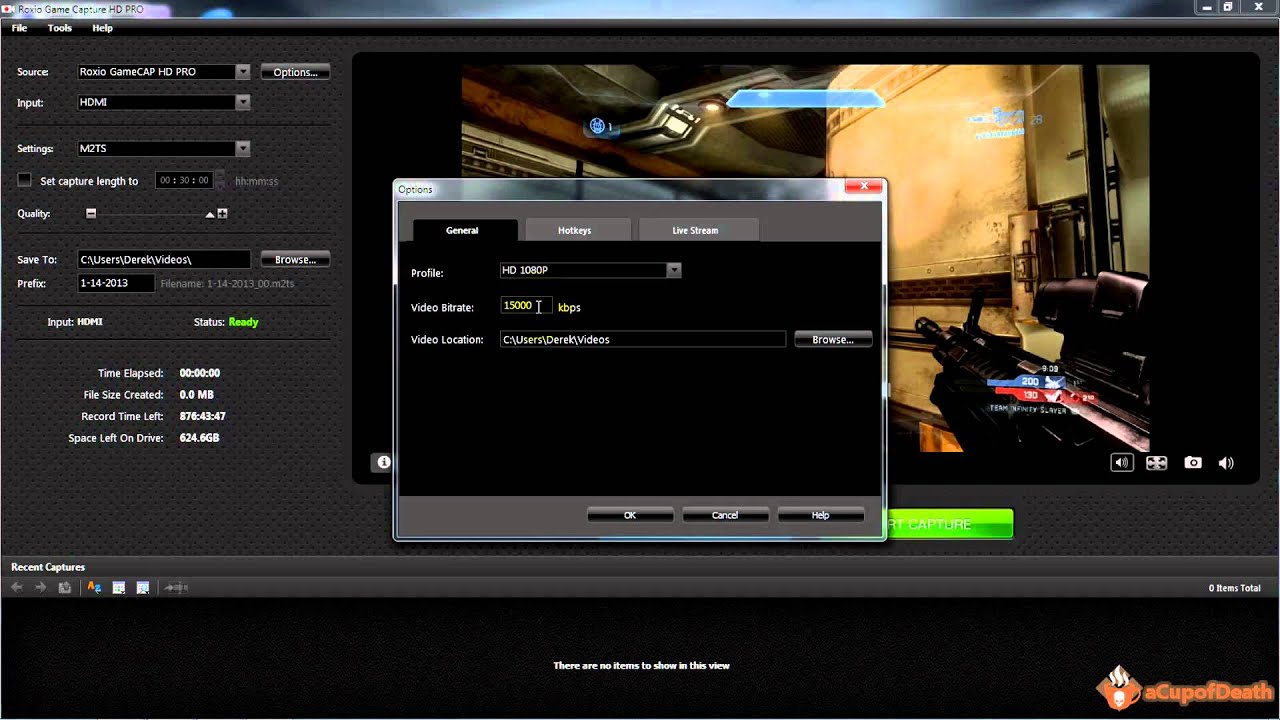Viewport: 1280px width, 720px height.
Task: Click the unboxed speaker volume icon
Action: (1226, 463)
